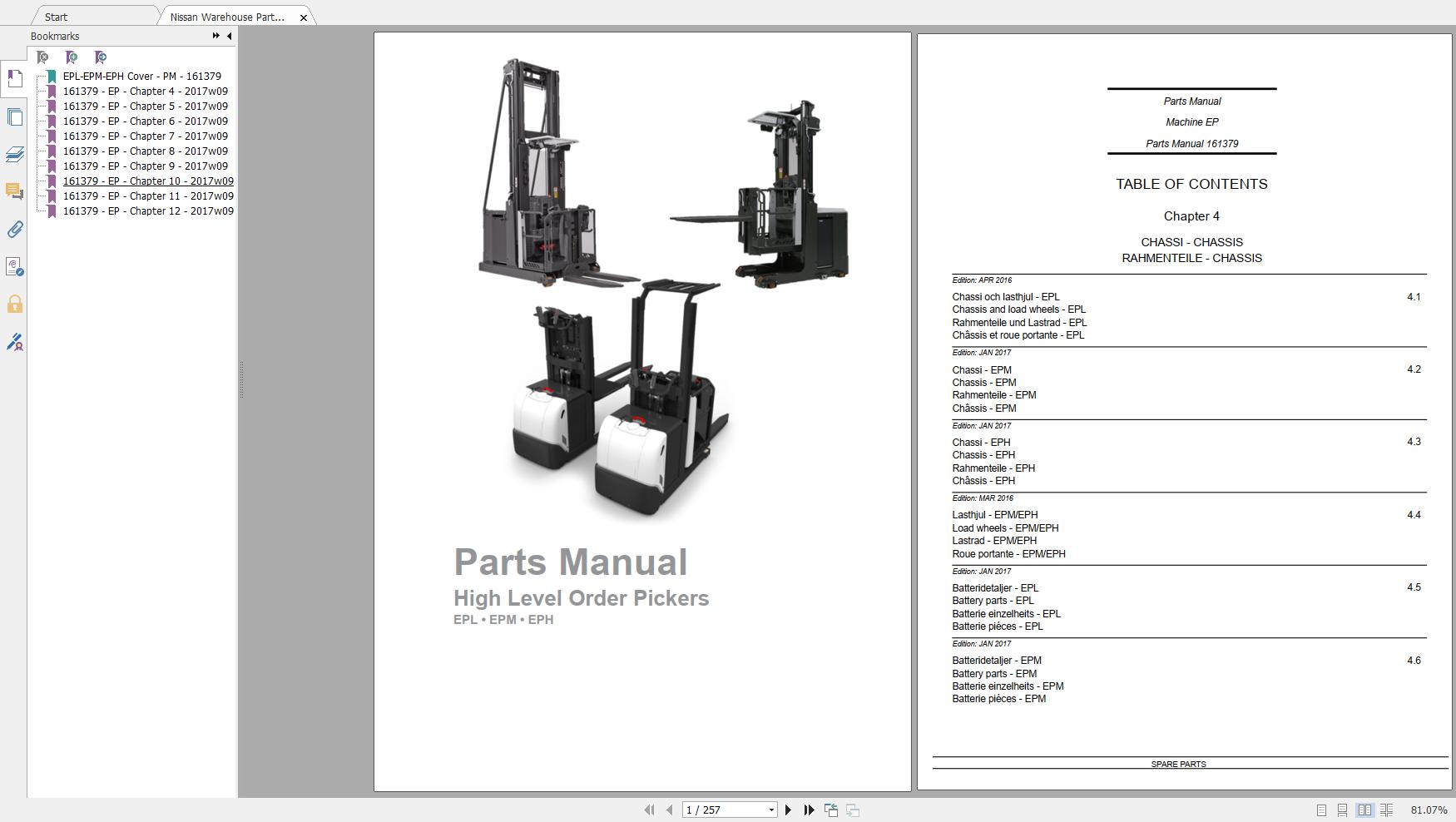Screen dimensions: 1456x822
Task: Click the 'SPARE PARTS' footer text
Action: [x=1178, y=765]
